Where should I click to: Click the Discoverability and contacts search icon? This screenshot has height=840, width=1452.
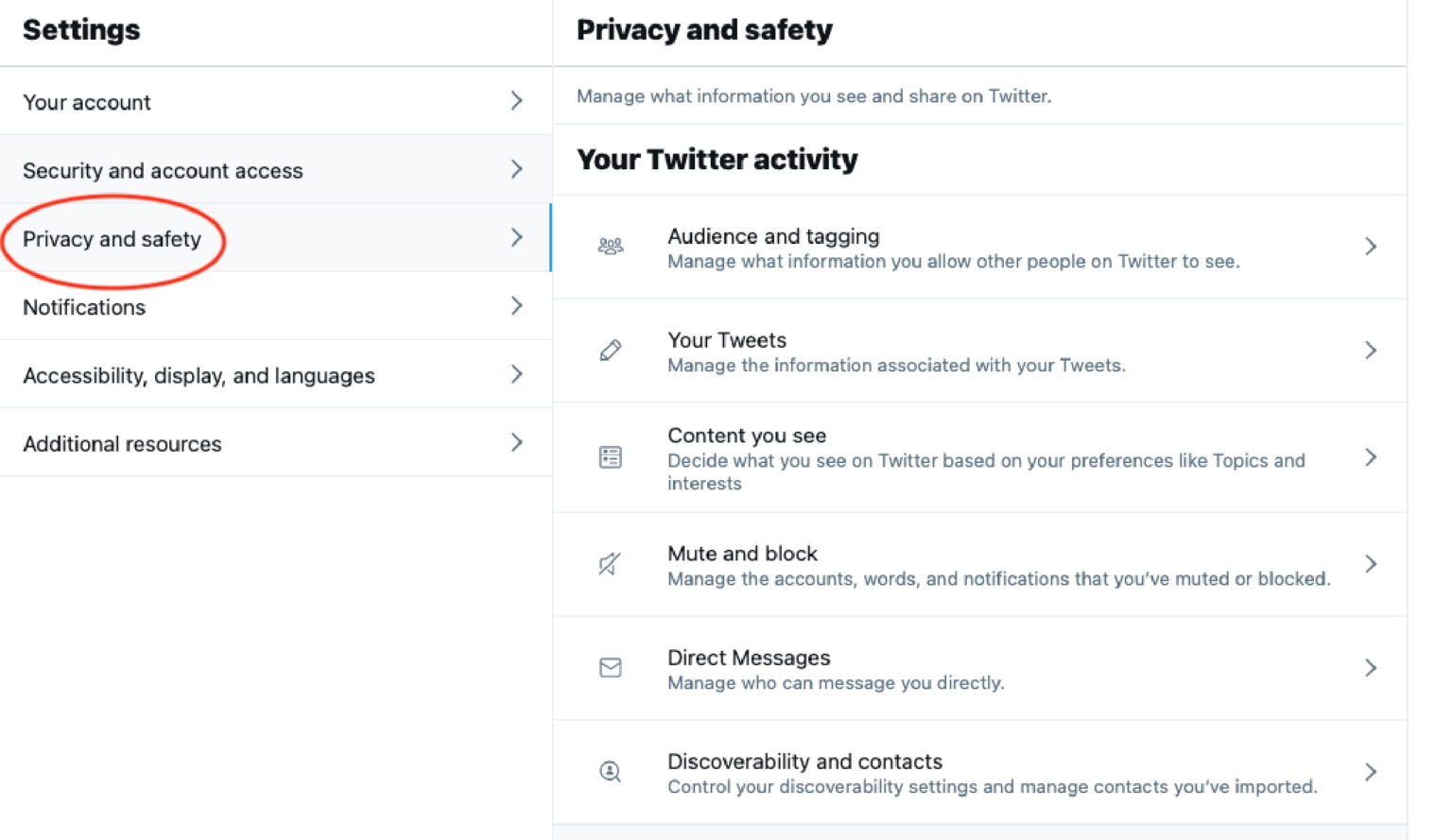click(x=611, y=772)
